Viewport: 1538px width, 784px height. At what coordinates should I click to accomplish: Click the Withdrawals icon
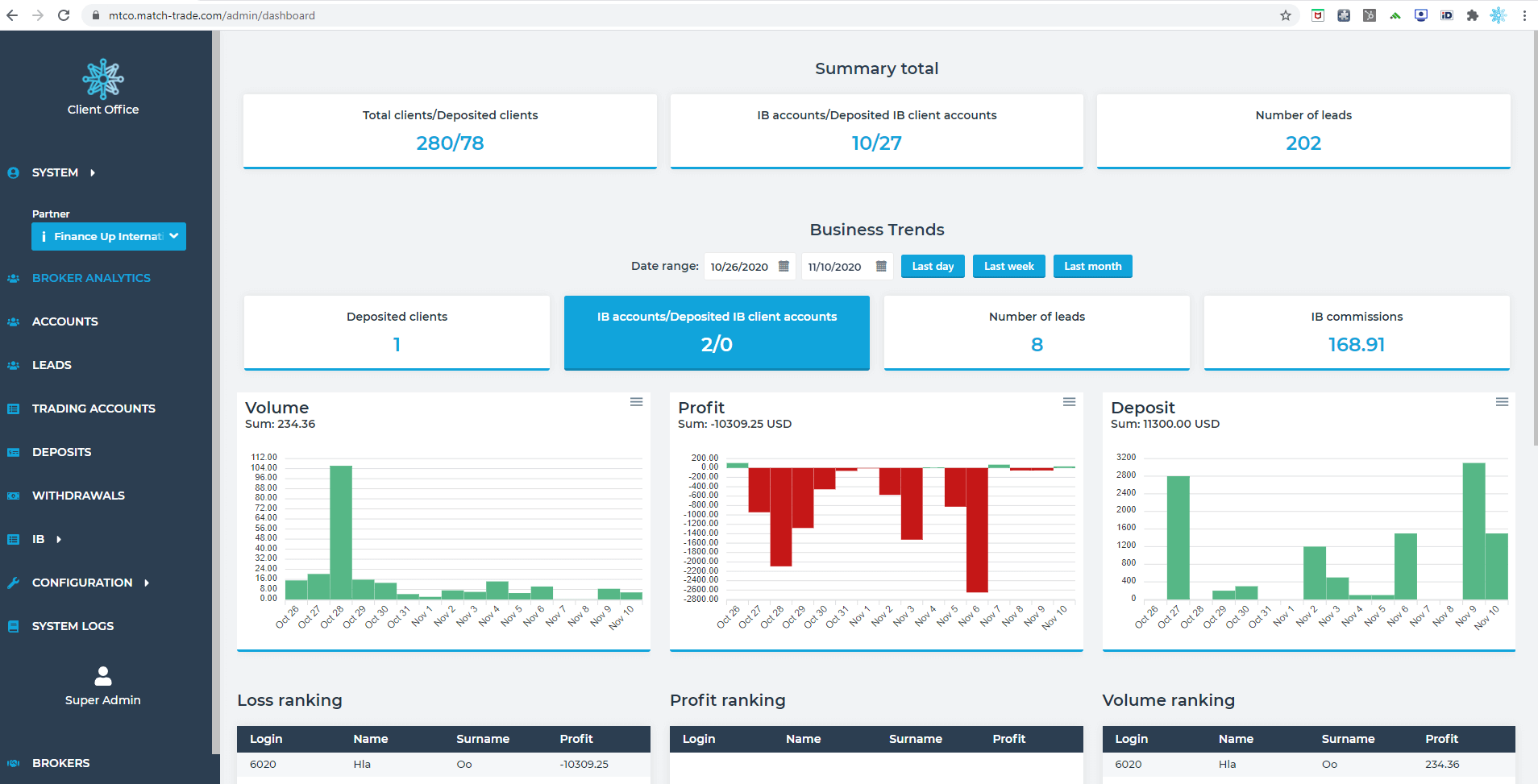coord(13,496)
